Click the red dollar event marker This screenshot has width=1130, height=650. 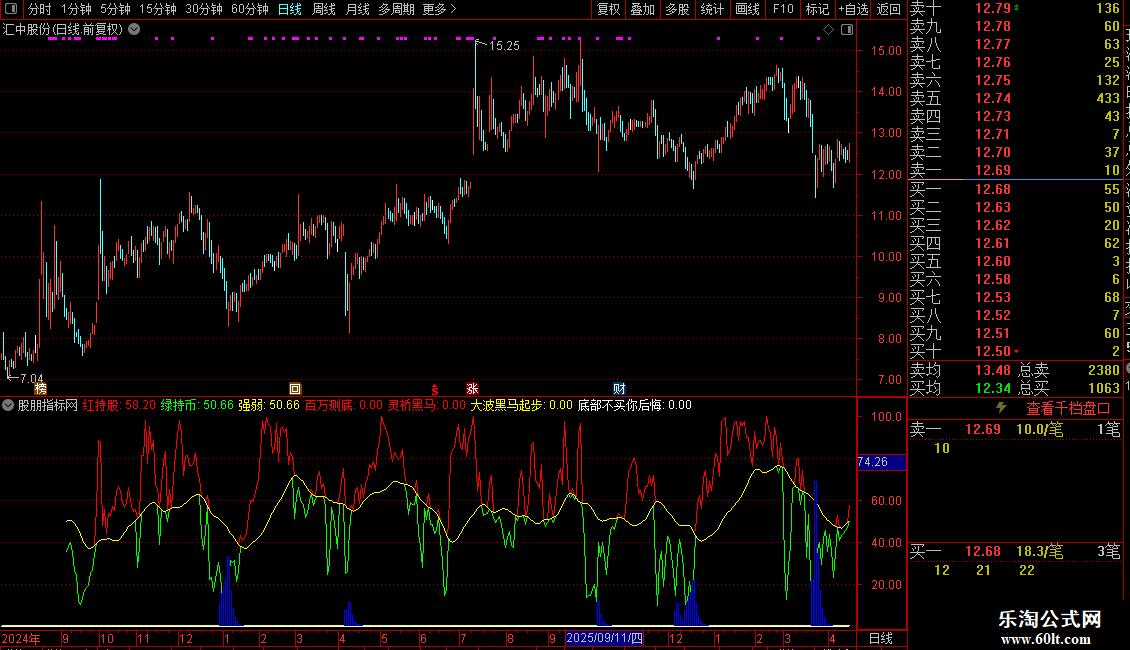(435, 389)
